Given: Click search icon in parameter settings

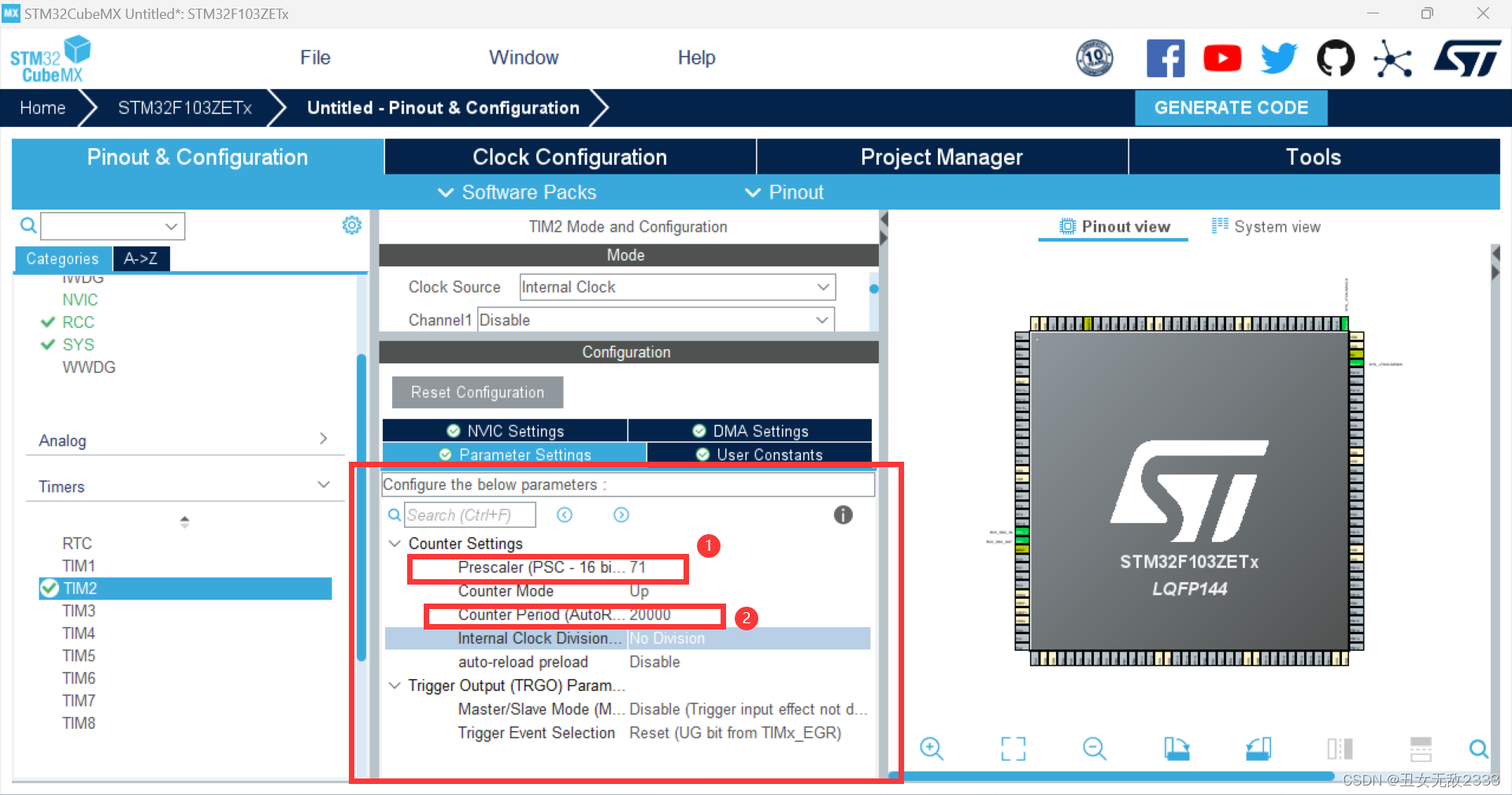Looking at the screenshot, I should [x=395, y=515].
